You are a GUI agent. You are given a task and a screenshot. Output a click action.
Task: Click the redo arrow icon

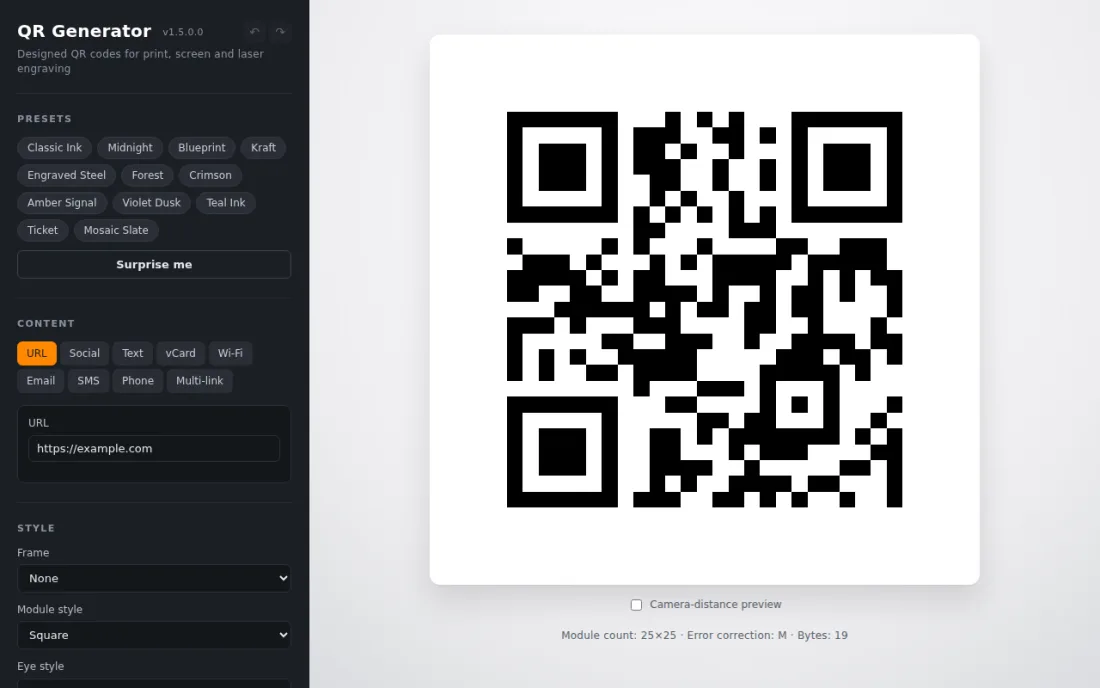coord(280,32)
